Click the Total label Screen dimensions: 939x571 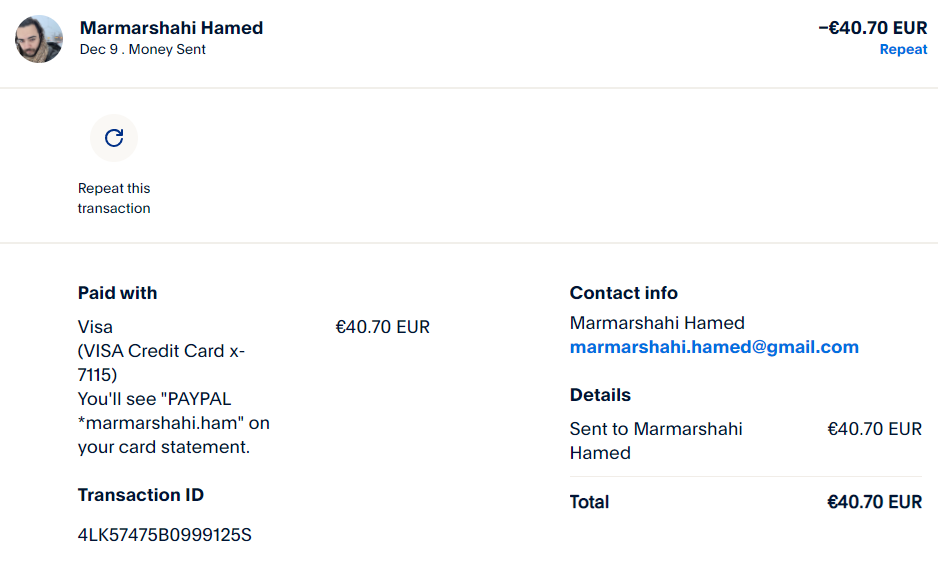coord(589,502)
